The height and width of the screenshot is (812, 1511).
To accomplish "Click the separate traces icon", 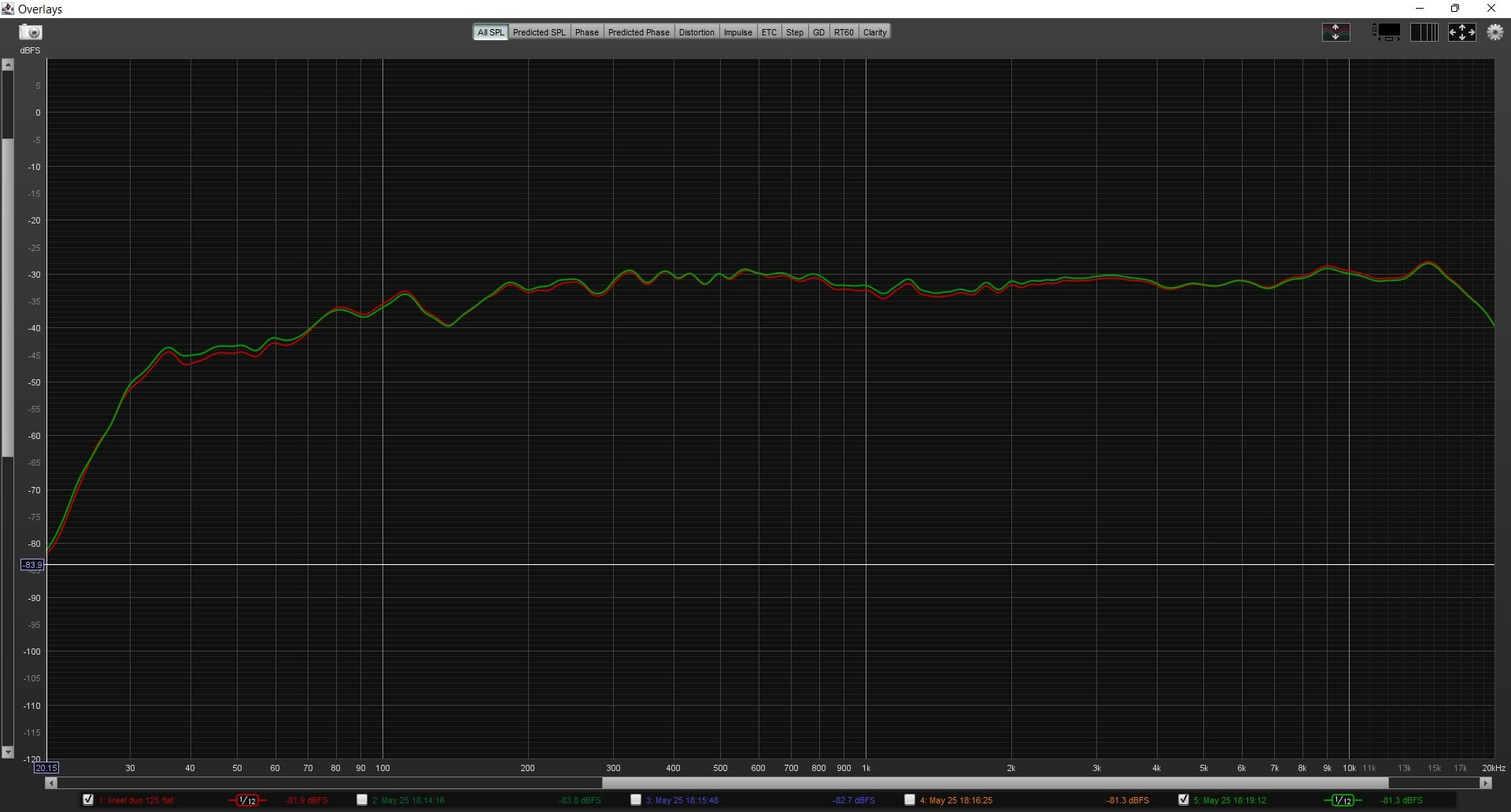I will [x=1336, y=32].
